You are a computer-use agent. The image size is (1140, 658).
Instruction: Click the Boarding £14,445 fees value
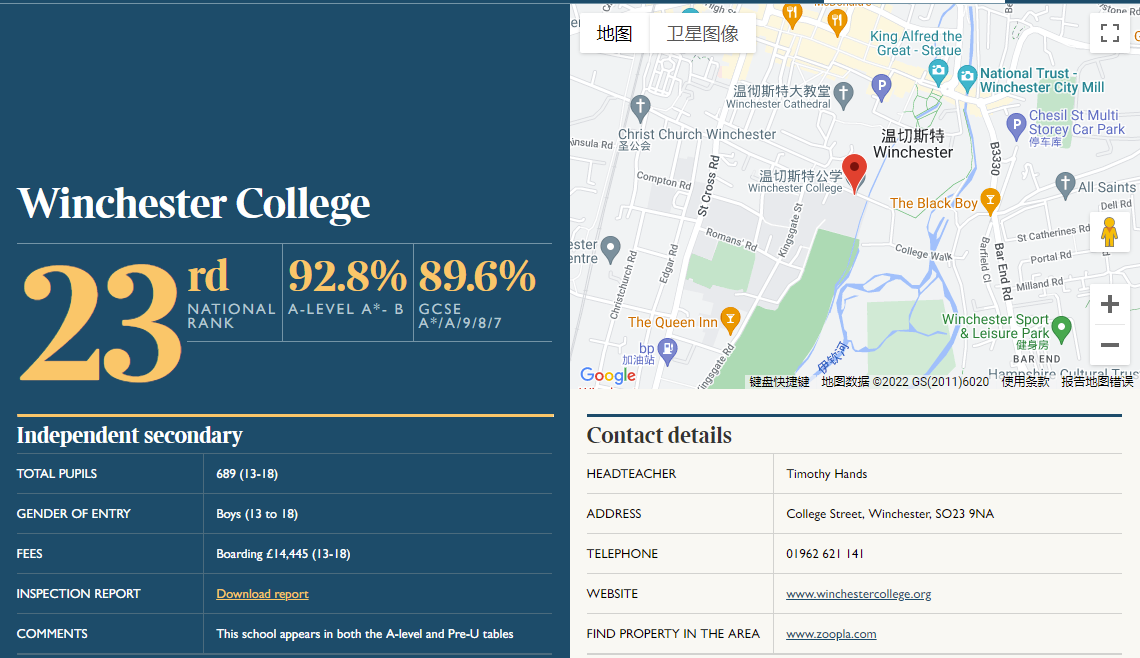[283, 554]
